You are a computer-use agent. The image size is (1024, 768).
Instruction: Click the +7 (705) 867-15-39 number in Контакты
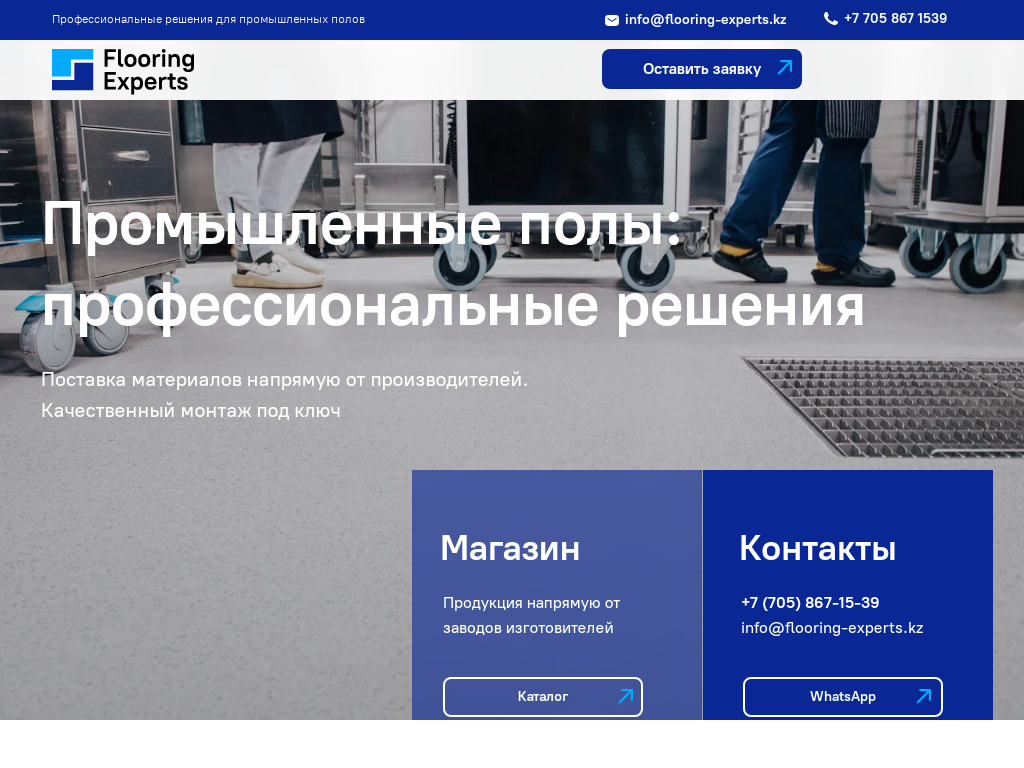tap(810, 603)
